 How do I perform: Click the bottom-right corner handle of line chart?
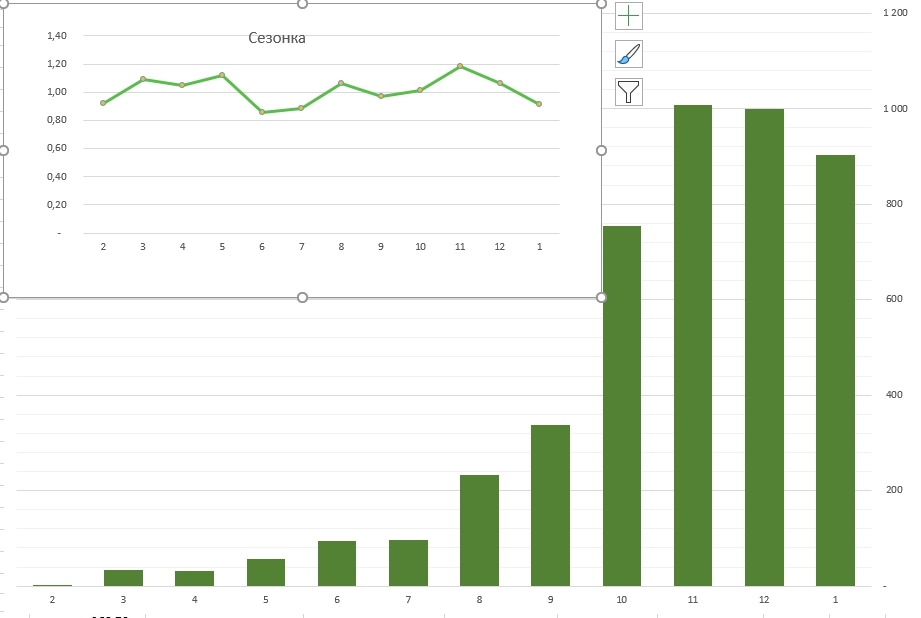pyautogui.click(x=601, y=298)
